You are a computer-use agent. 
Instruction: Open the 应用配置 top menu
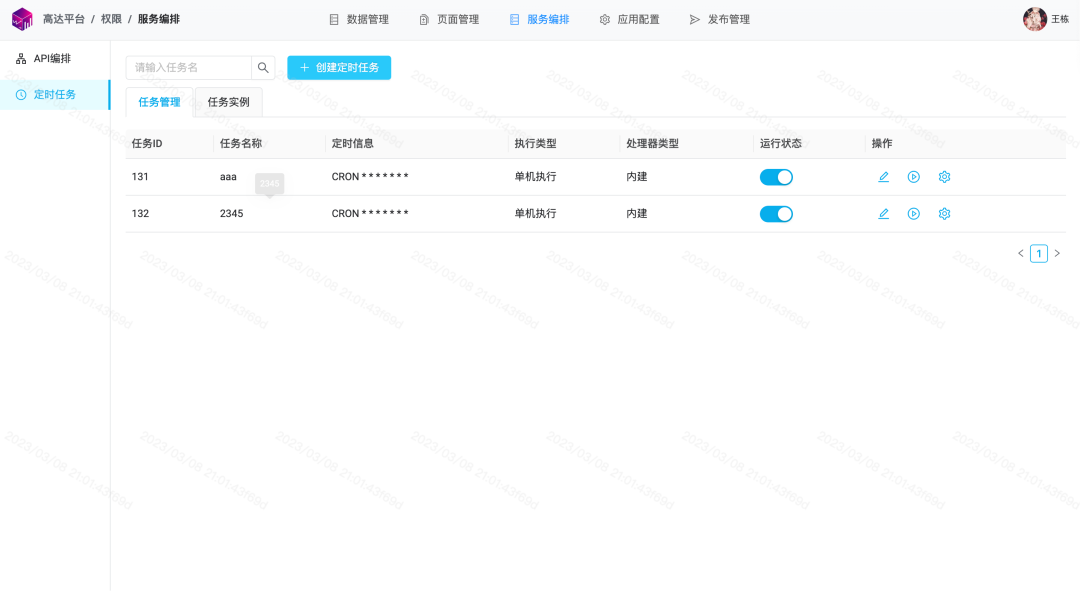coord(630,19)
